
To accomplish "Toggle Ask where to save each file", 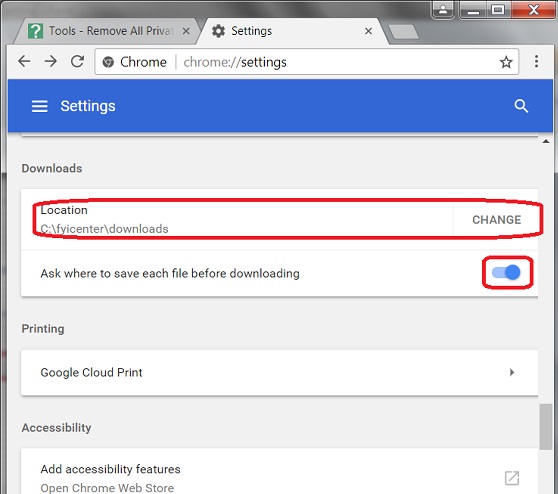I will [506, 273].
